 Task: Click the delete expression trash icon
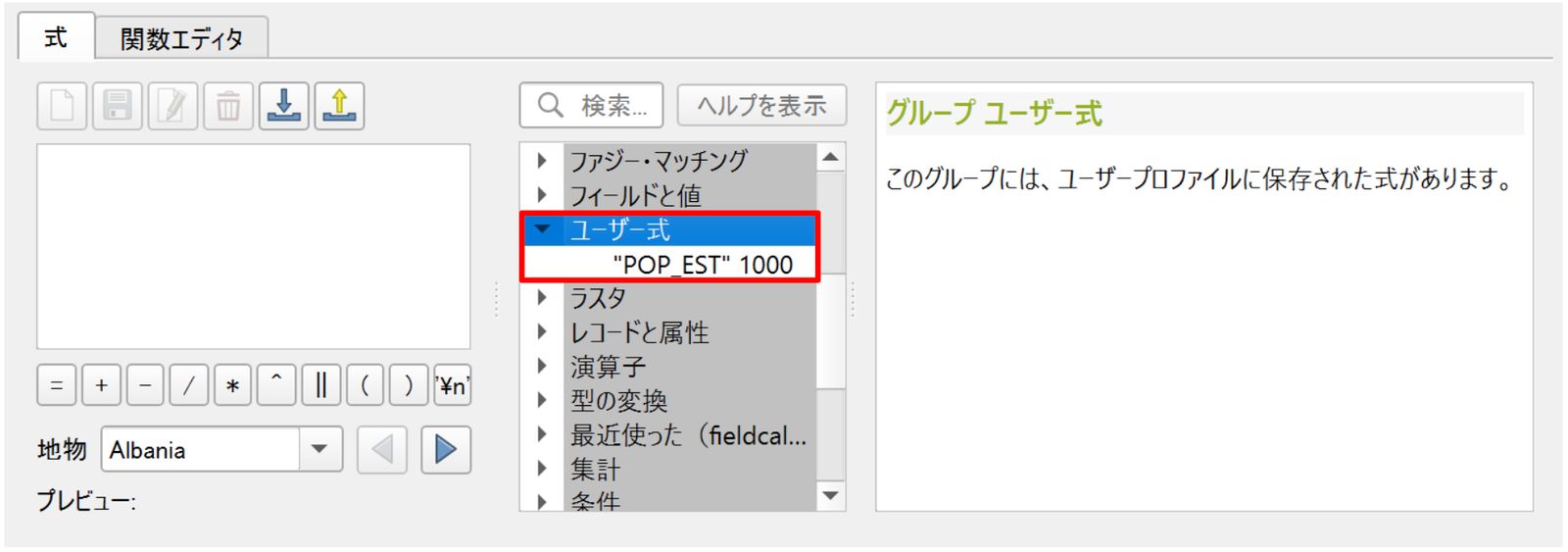pyautogui.click(x=228, y=106)
